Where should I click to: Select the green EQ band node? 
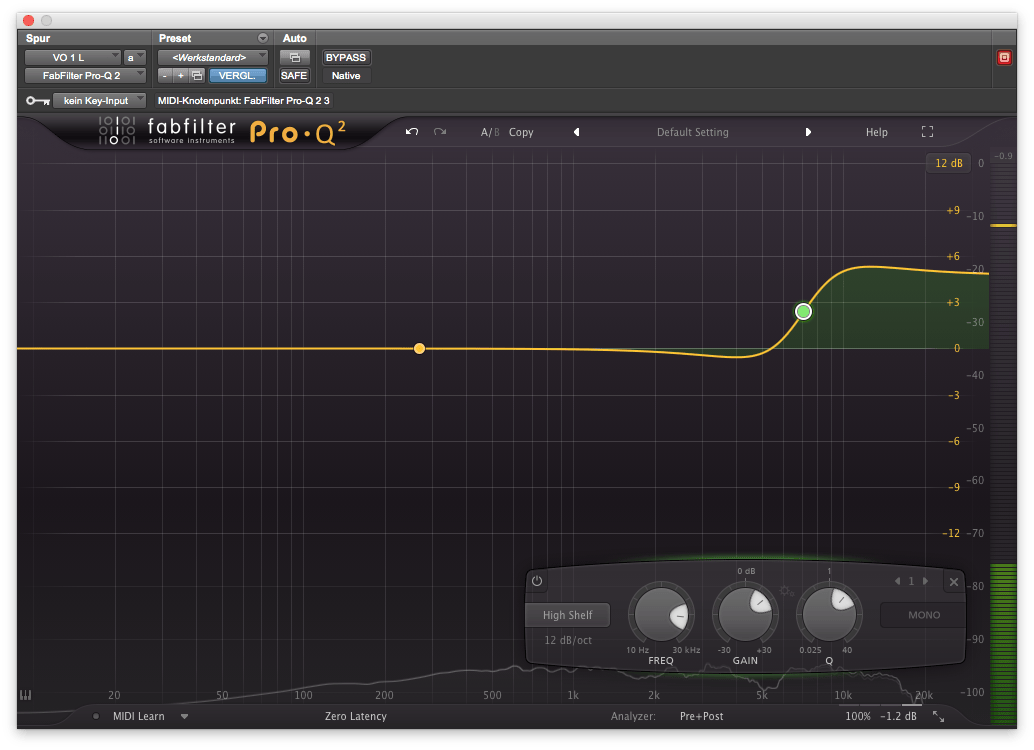pos(803,311)
